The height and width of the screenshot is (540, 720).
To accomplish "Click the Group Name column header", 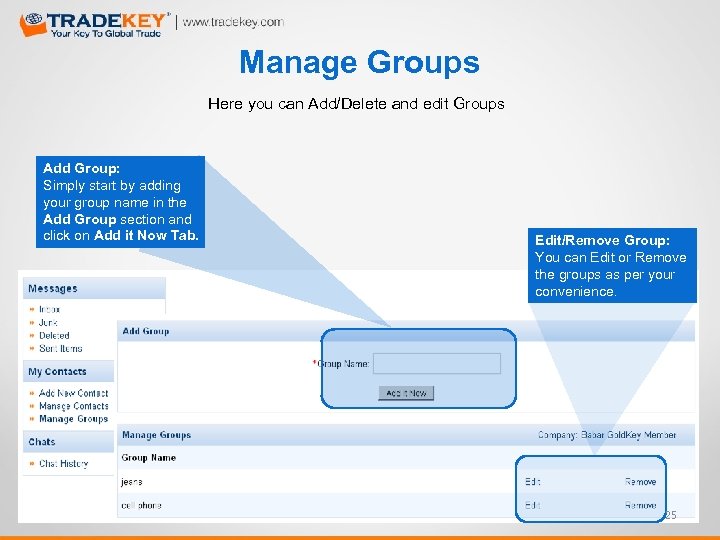I will [x=148, y=458].
